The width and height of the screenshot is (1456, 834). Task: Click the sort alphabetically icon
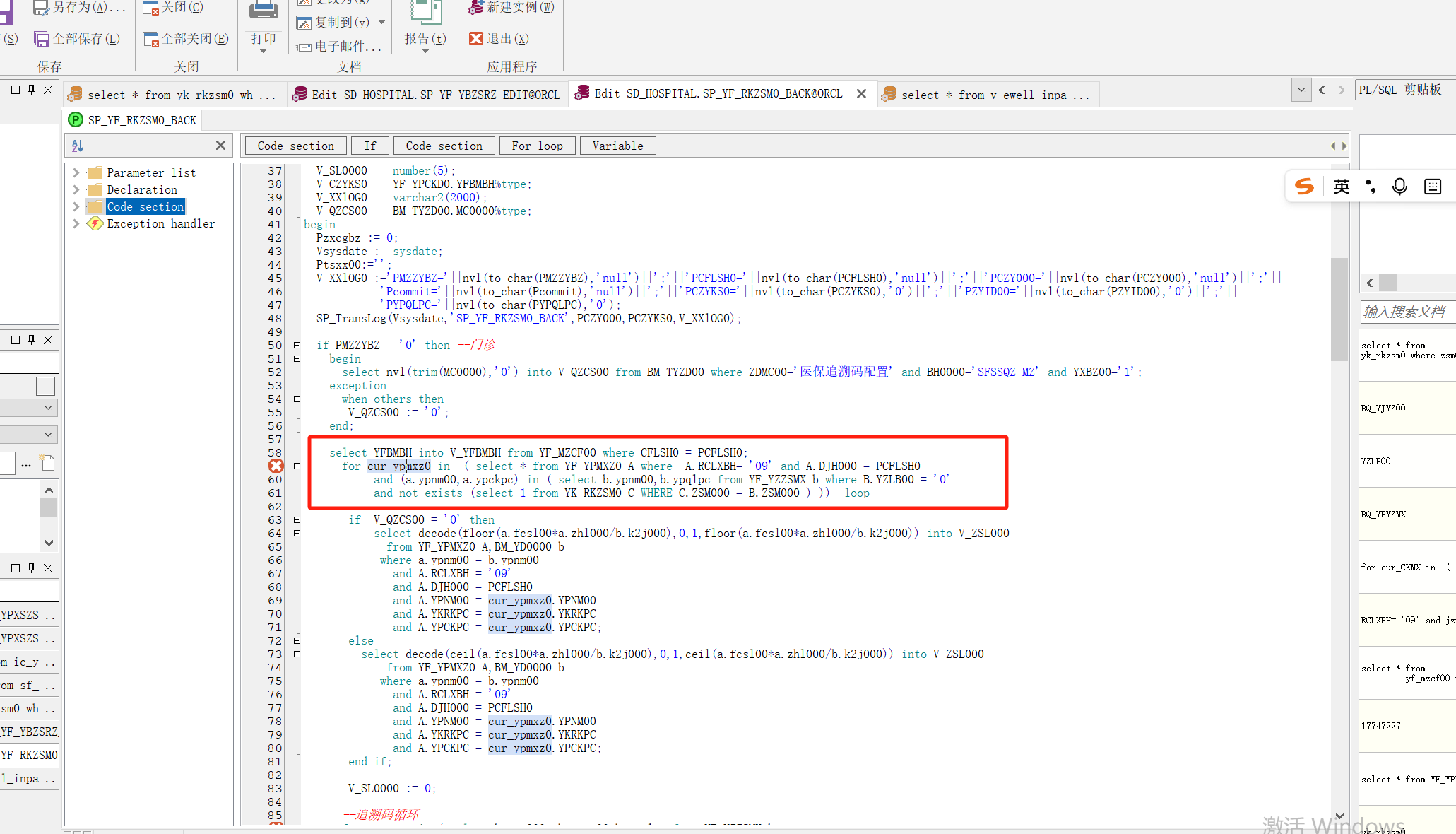tap(78, 146)
